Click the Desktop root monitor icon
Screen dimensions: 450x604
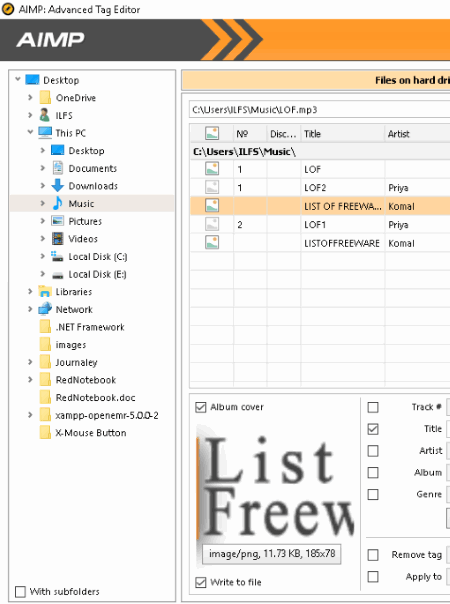tap(32, 80)
